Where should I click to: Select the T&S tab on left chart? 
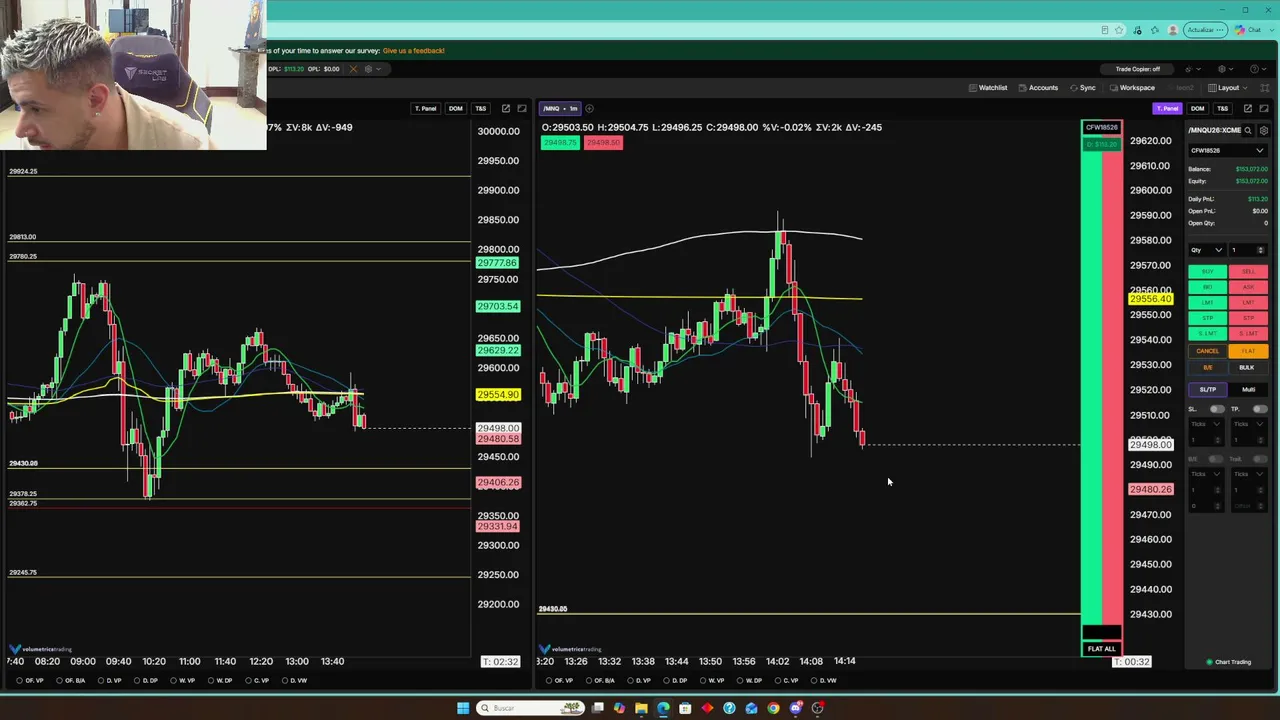click(x=481, y=108)
